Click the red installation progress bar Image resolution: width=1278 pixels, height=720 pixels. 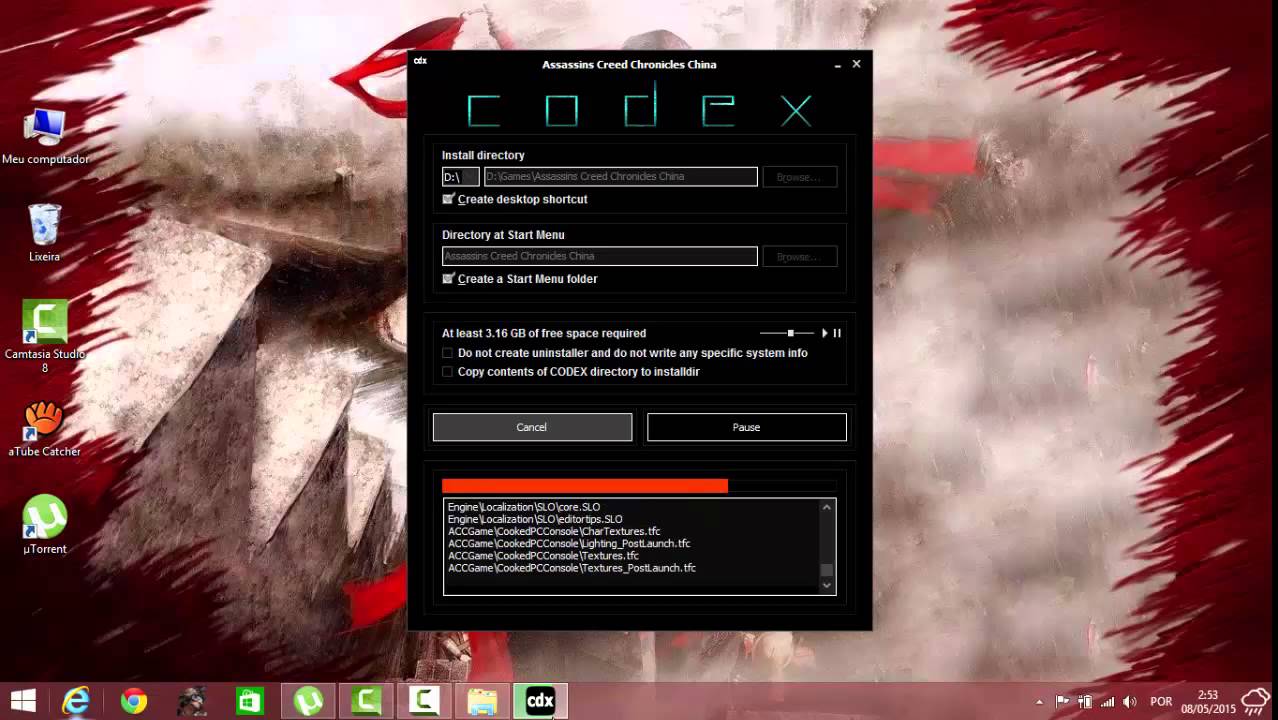click(585, 485)
